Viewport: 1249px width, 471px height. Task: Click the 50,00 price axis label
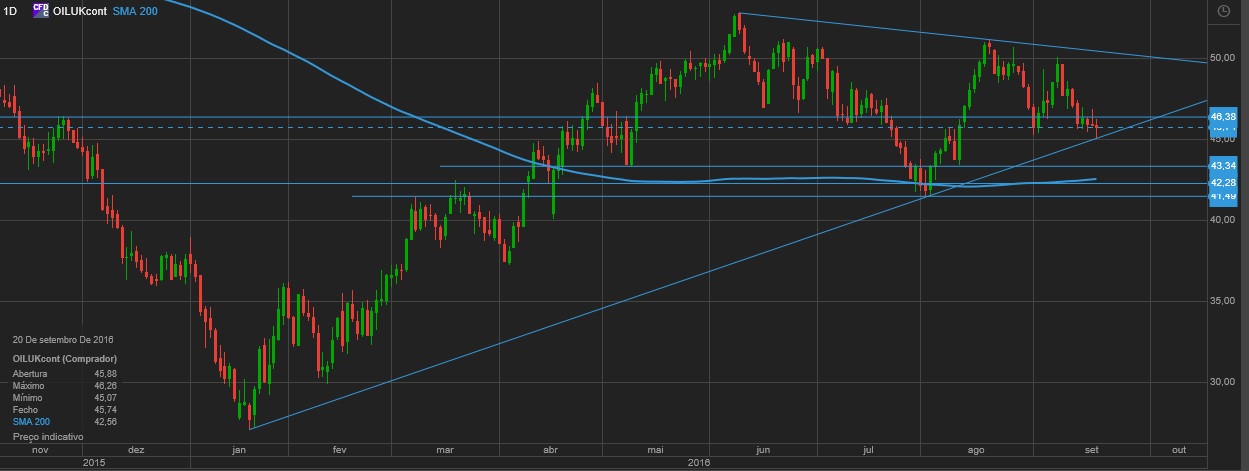[x=1222, y=58]
